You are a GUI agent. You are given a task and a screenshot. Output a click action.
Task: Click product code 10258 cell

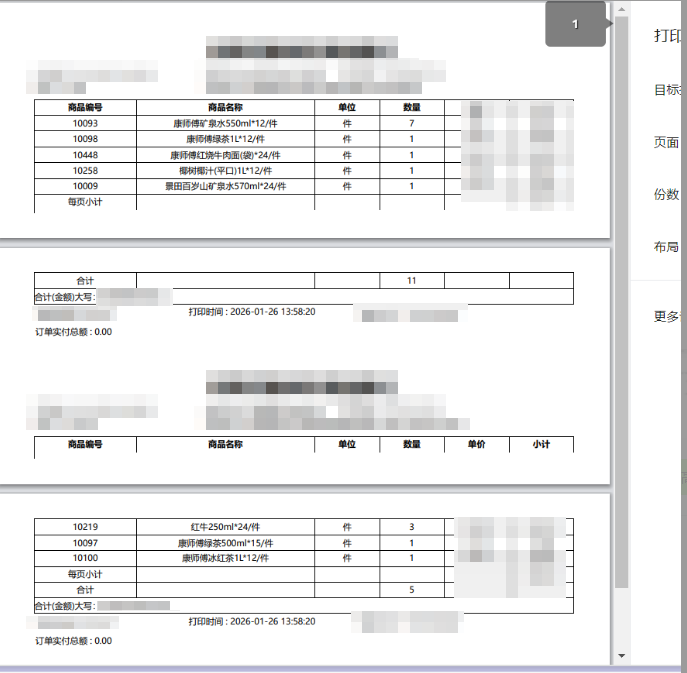pos(85,170)
